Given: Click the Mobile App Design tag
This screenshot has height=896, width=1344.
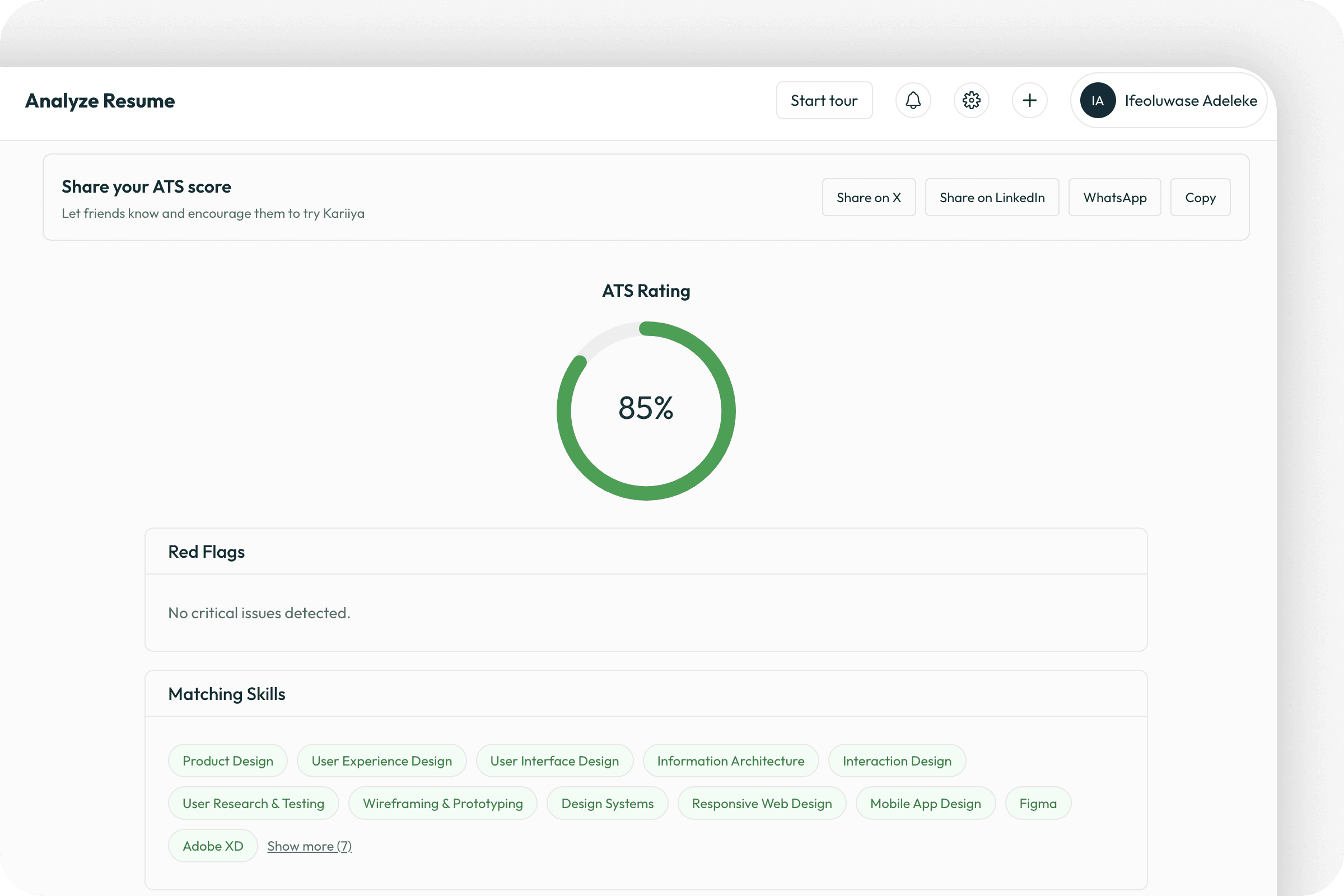Looking at the screenshot, I should point(926,804).
